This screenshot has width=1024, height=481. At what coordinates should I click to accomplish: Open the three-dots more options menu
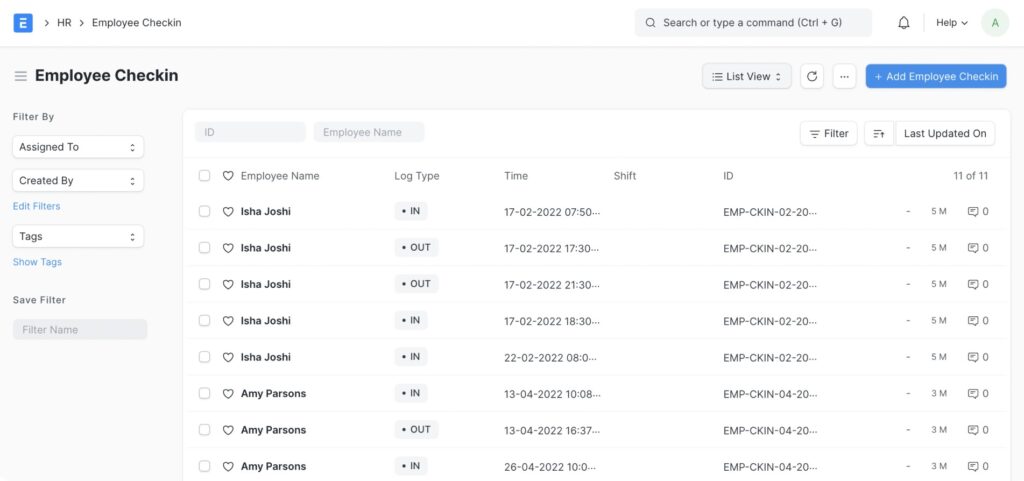pos(844,77)
